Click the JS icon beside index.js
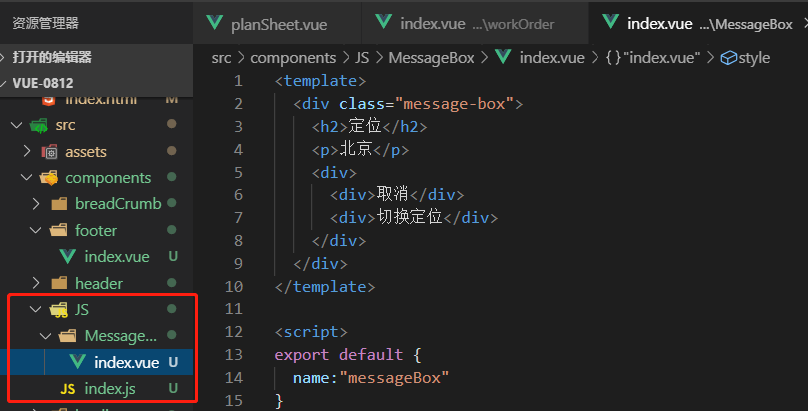The height and width of the screenshot is (411, 808). click(68, 389)
